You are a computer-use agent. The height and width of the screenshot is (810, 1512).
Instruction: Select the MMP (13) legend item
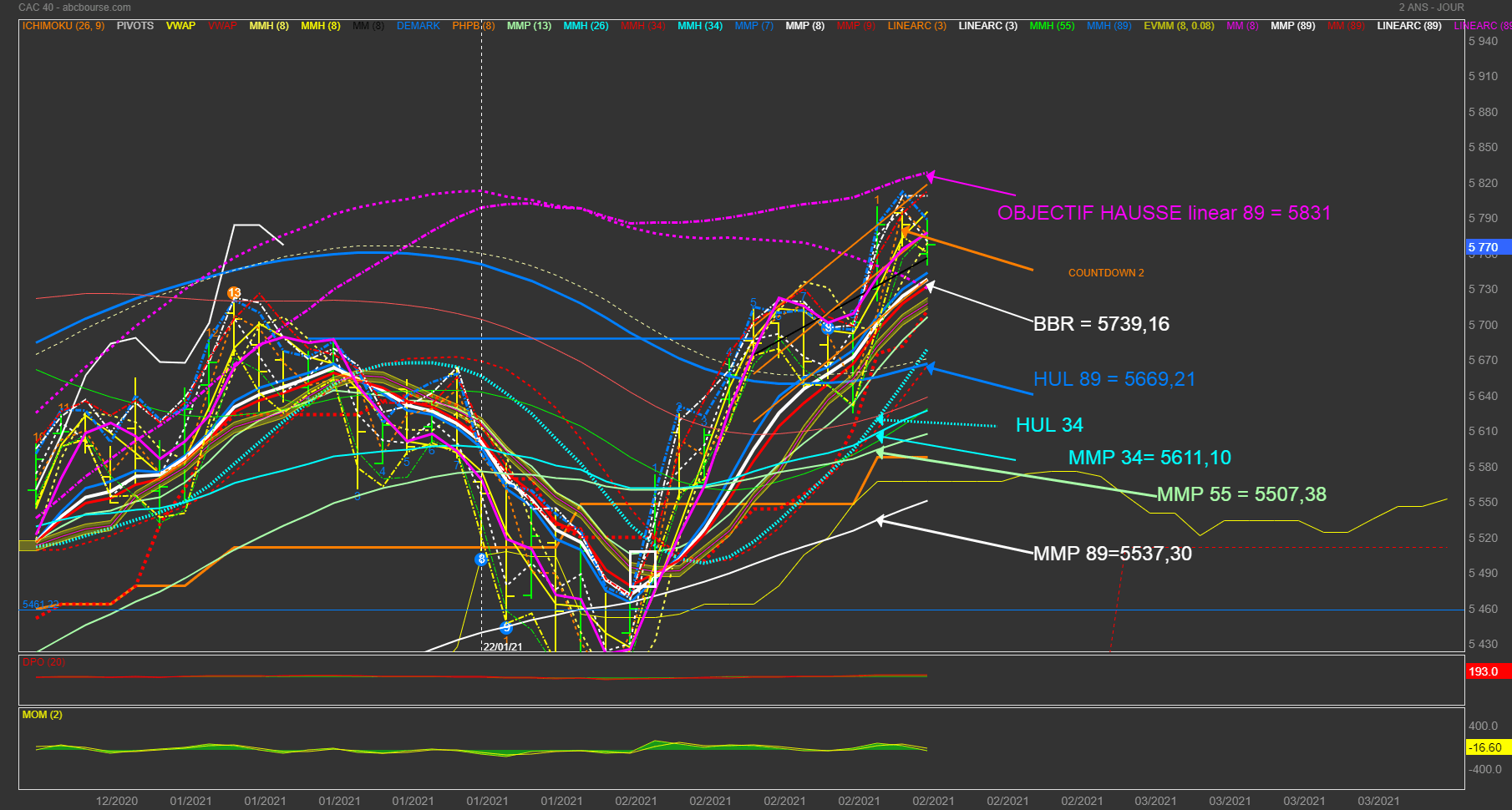[x=529, y=26]
